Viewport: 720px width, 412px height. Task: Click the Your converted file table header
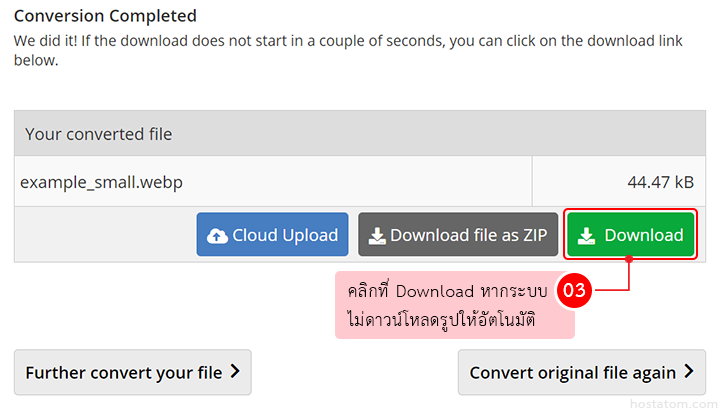click(x=98, y=134)
